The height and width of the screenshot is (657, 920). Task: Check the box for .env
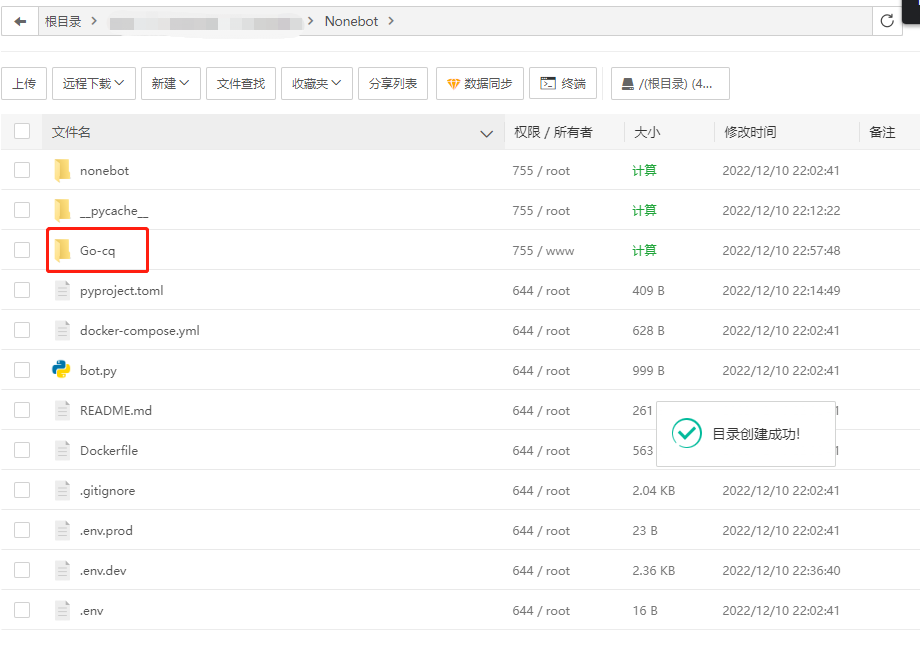coord(22,610)
